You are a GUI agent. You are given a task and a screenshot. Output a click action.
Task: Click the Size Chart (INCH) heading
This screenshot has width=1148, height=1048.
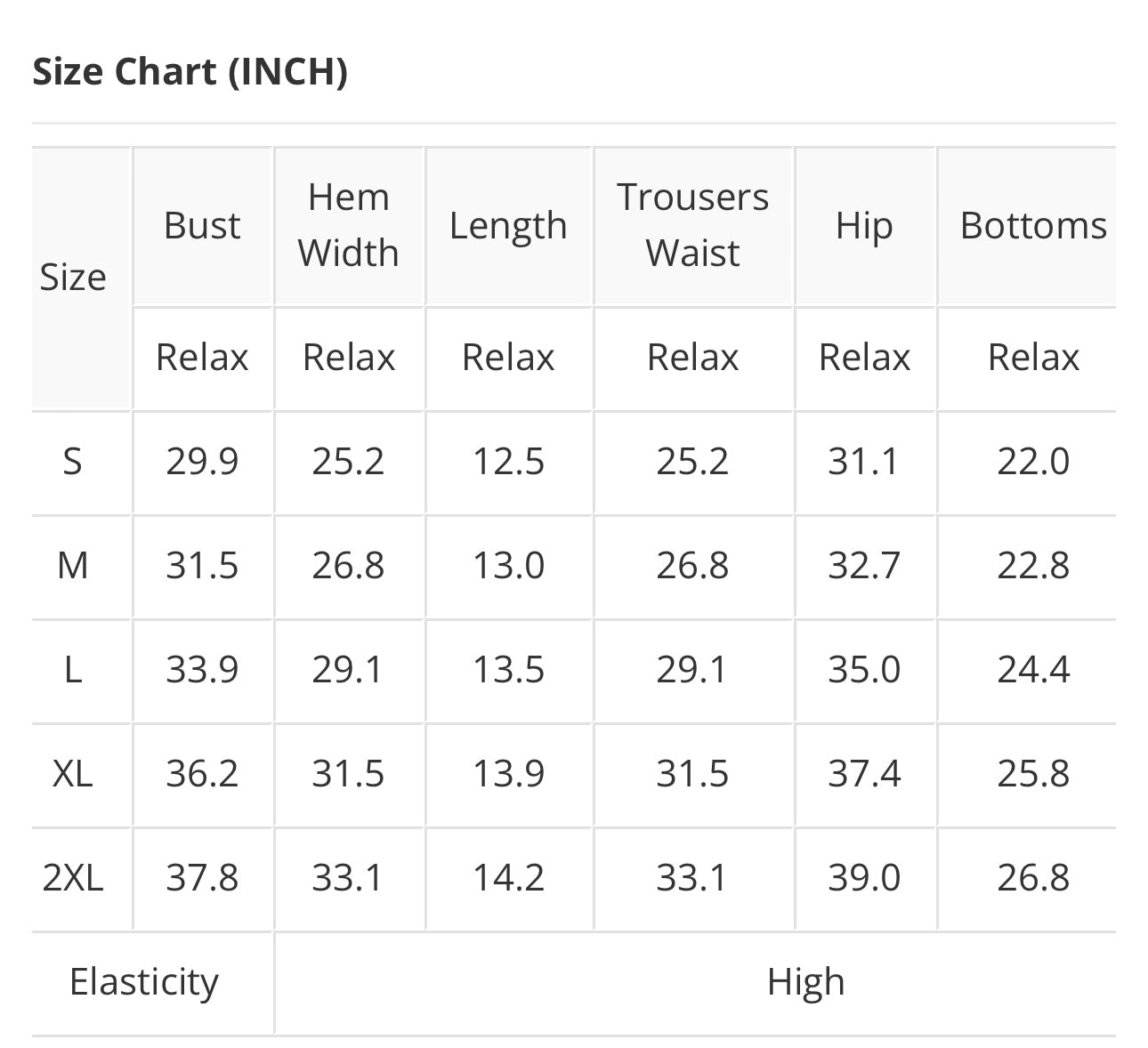click(190, 72)
